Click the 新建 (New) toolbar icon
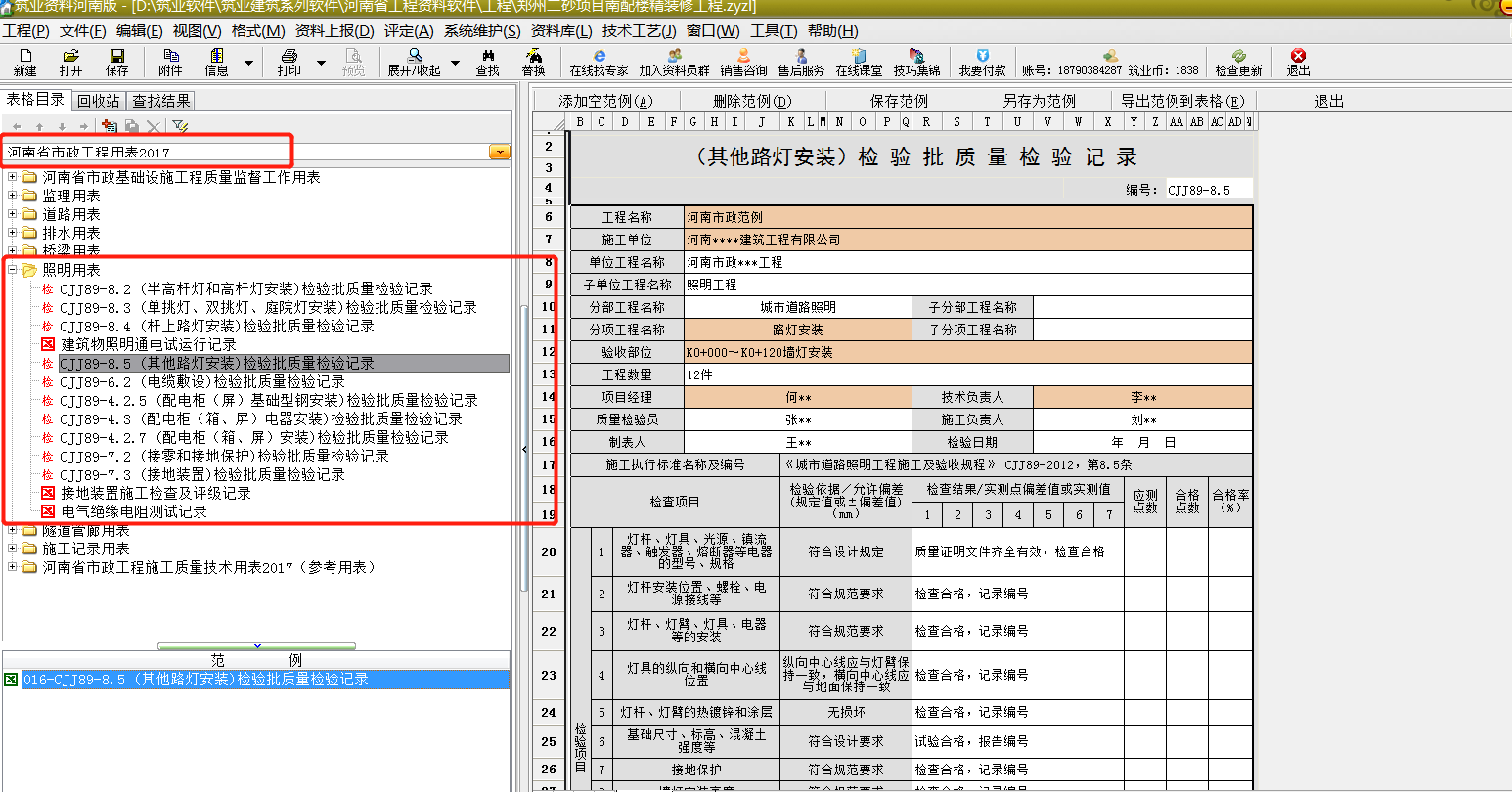This screenshot has width=1512, height=792. tap(24, 63)
